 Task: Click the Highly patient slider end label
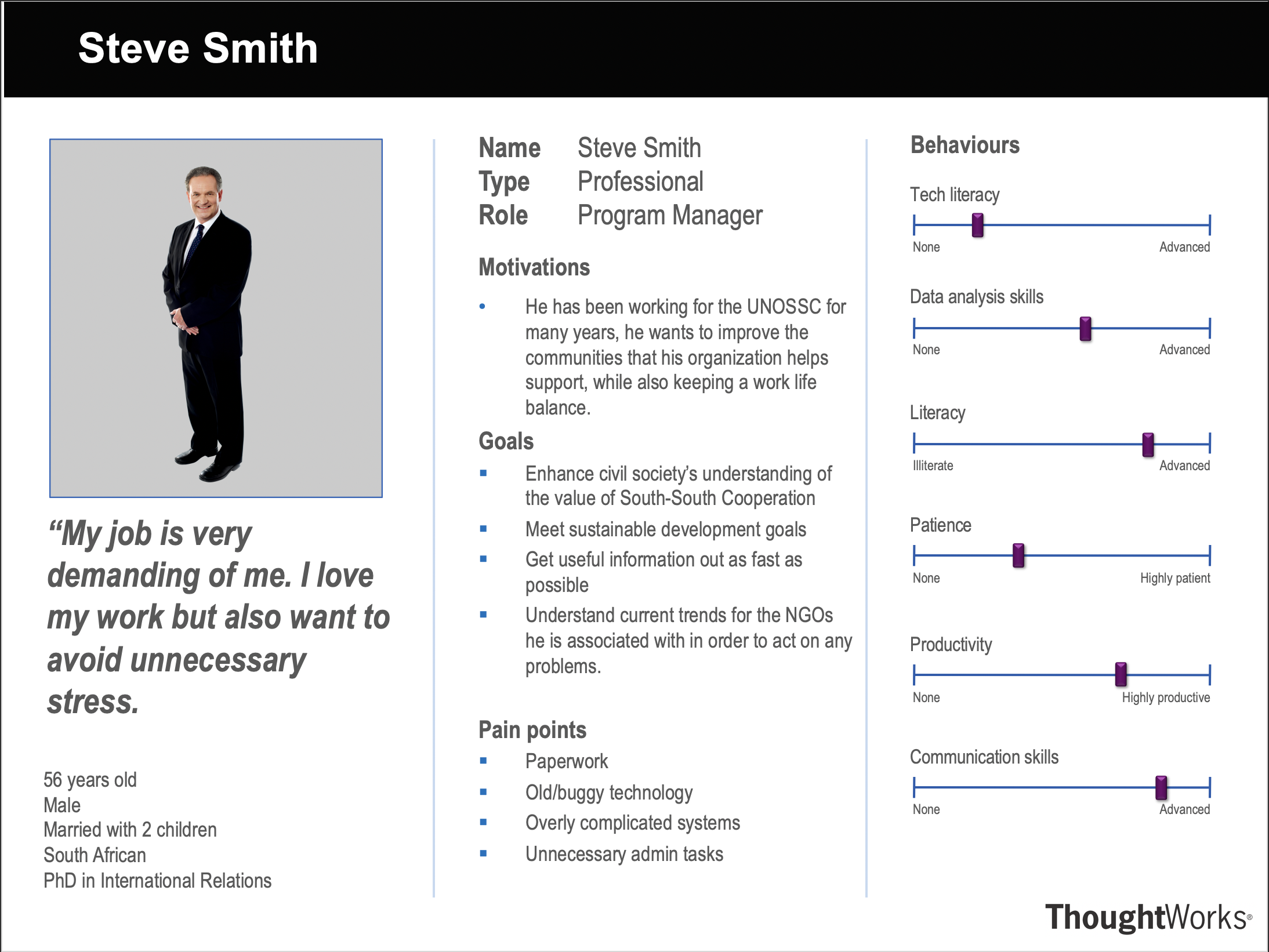pos(1174,578)
